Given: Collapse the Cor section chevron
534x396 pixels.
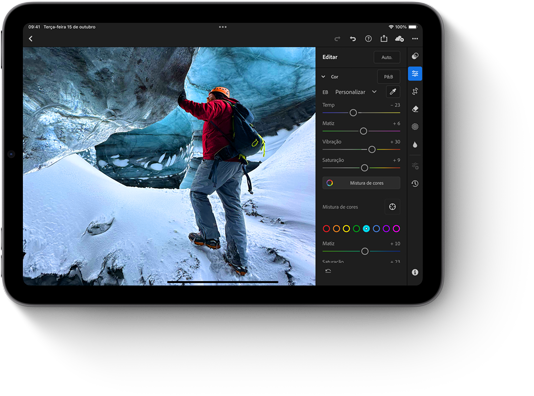Looking at the screenshot, I should click(323, 77).
